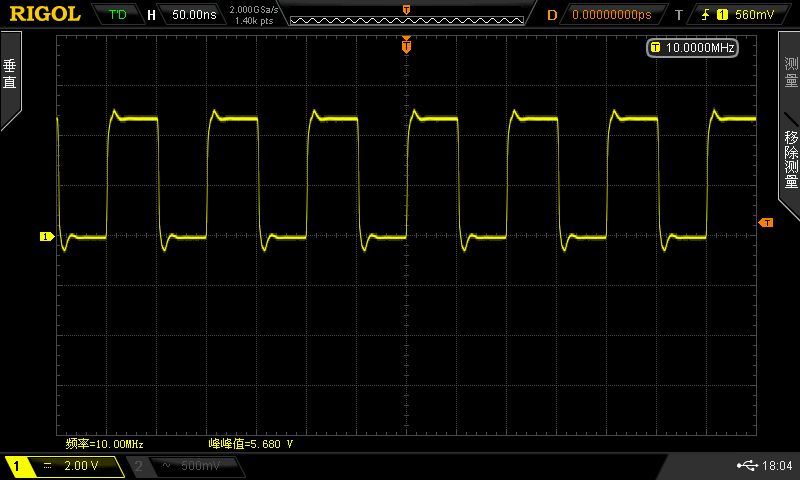
Task: Click the peak-to-peak 5.680 V readout
Action: [x=251, y=444]
